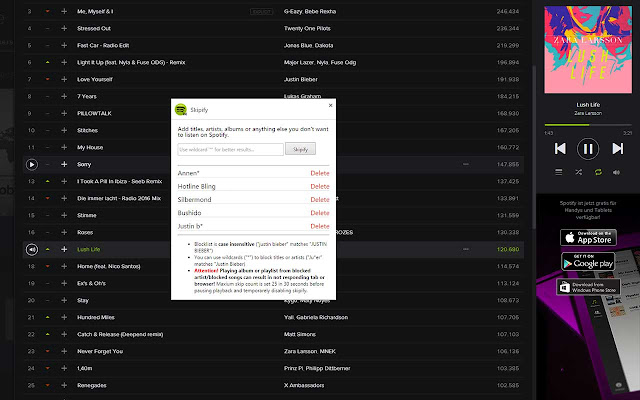This screenshot has height=400, width=640.
Task: Play the song Sorry
Action: (x=32, y=164)
